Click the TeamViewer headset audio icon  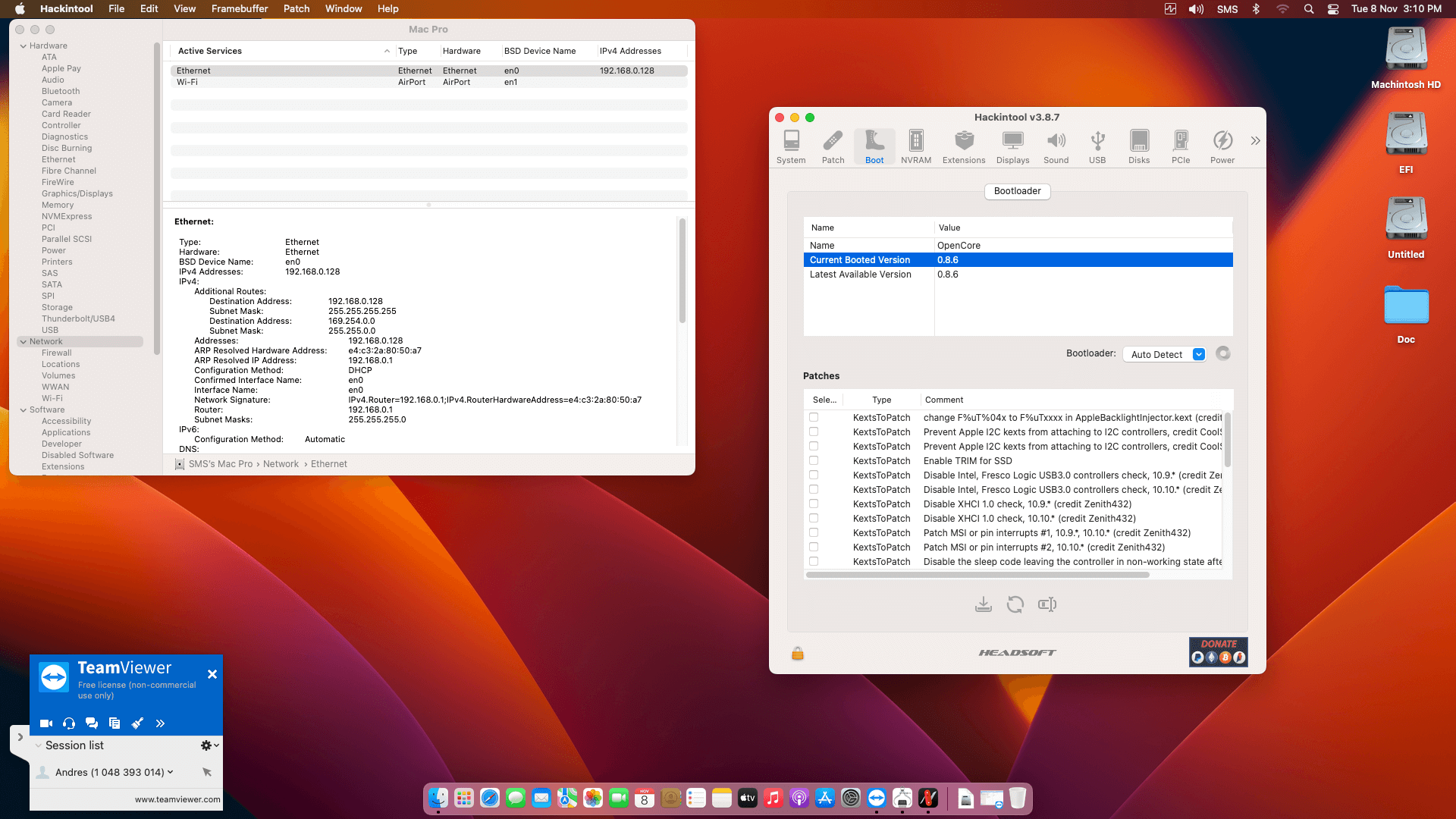point(69,723)
